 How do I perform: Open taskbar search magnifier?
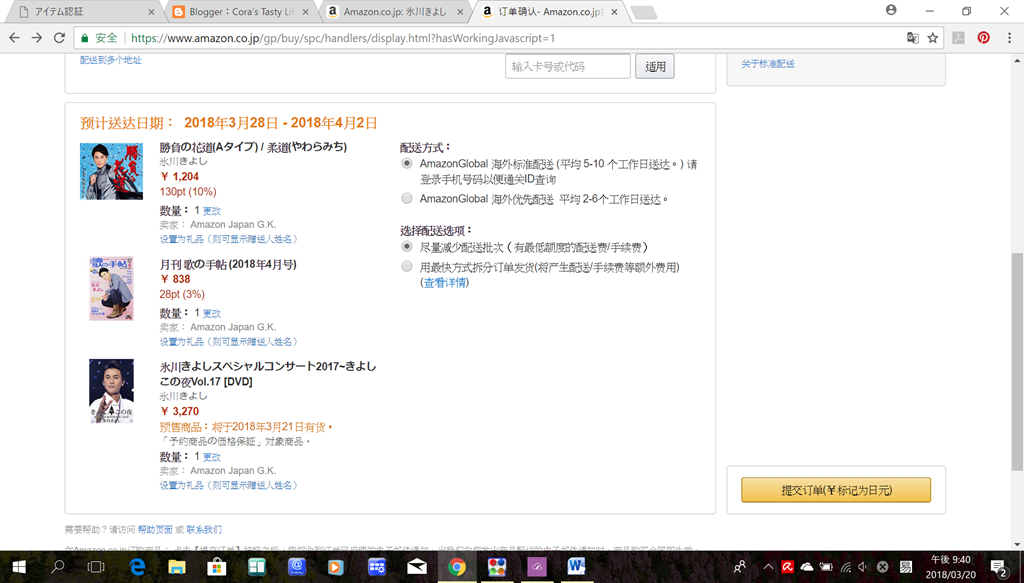[x=57, y=567]
